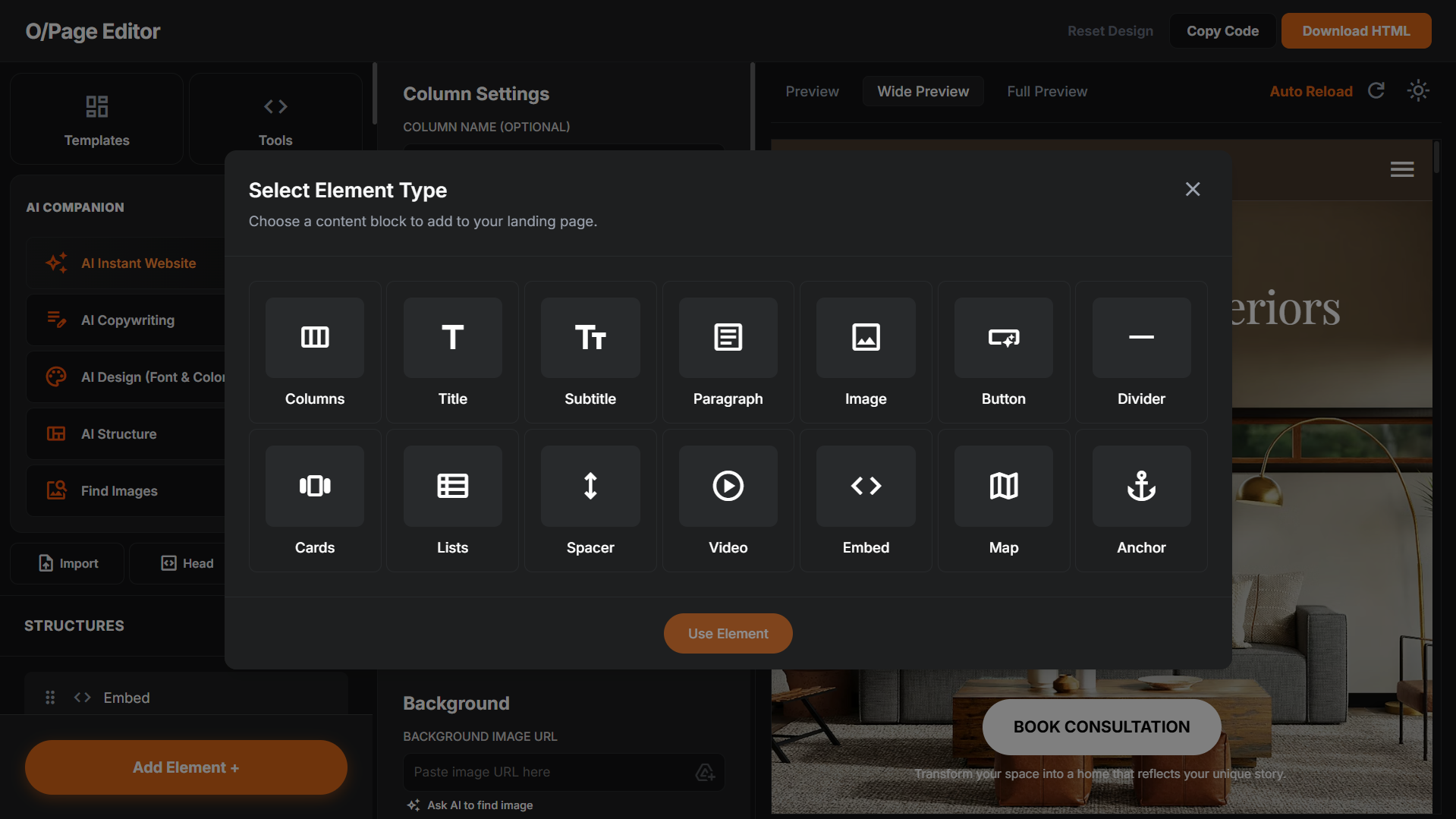This screenshot has height=819, width=1456.
Task: Toggle the theme brightness icon
Action: pos(1417,90)
